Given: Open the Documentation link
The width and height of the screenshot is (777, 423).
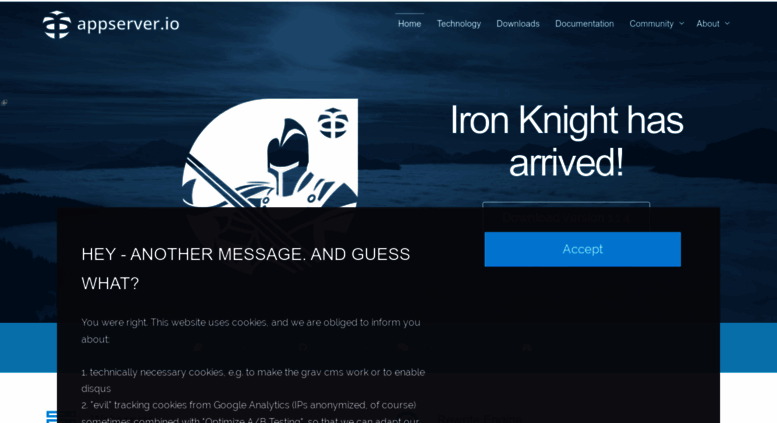Looking at the screenshot, I should [x=584, y=24].
